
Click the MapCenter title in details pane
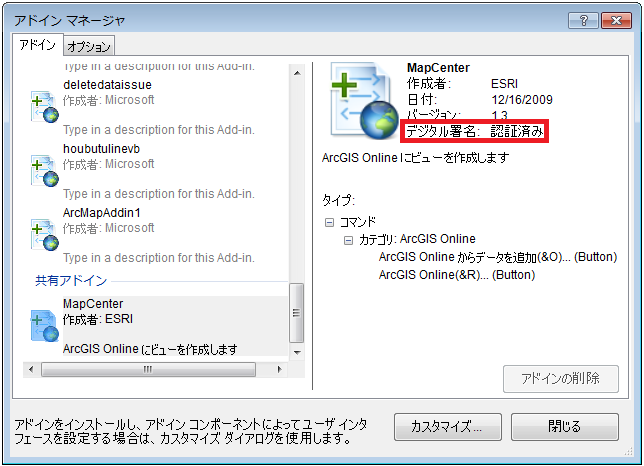coord(438,68)
